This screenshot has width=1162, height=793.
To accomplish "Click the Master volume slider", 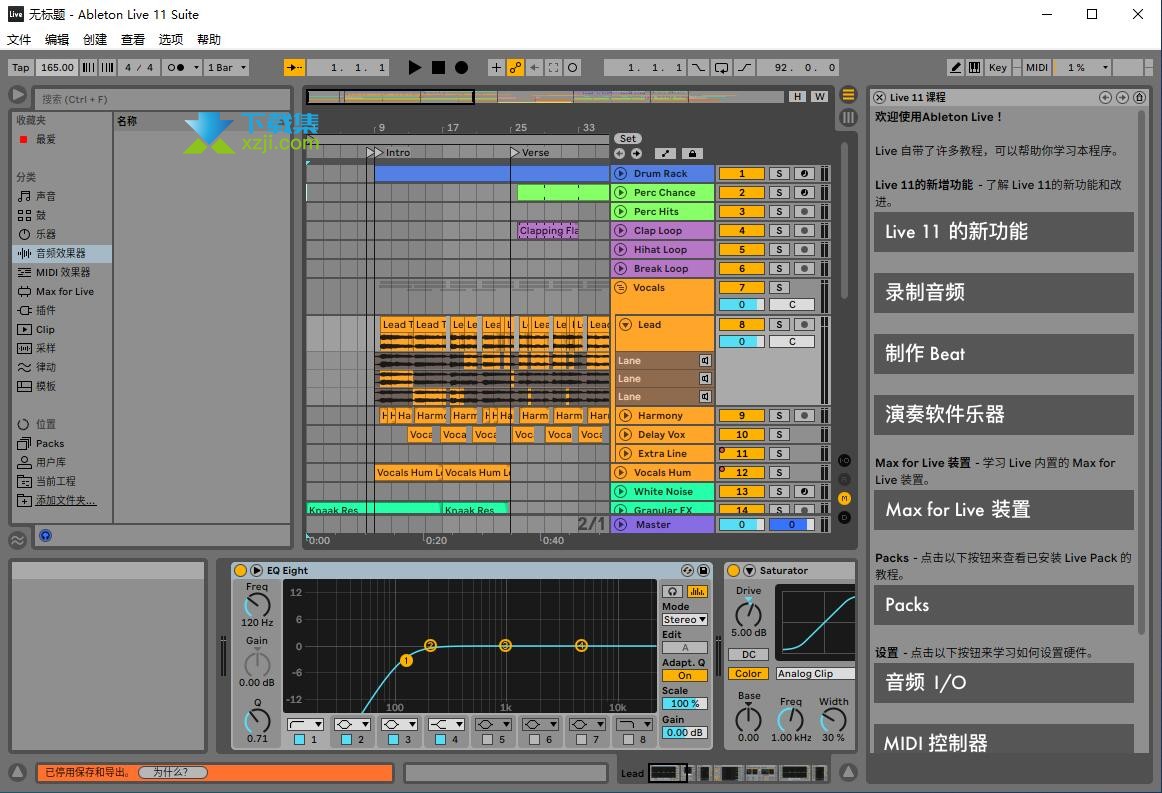I will point(742,525).
